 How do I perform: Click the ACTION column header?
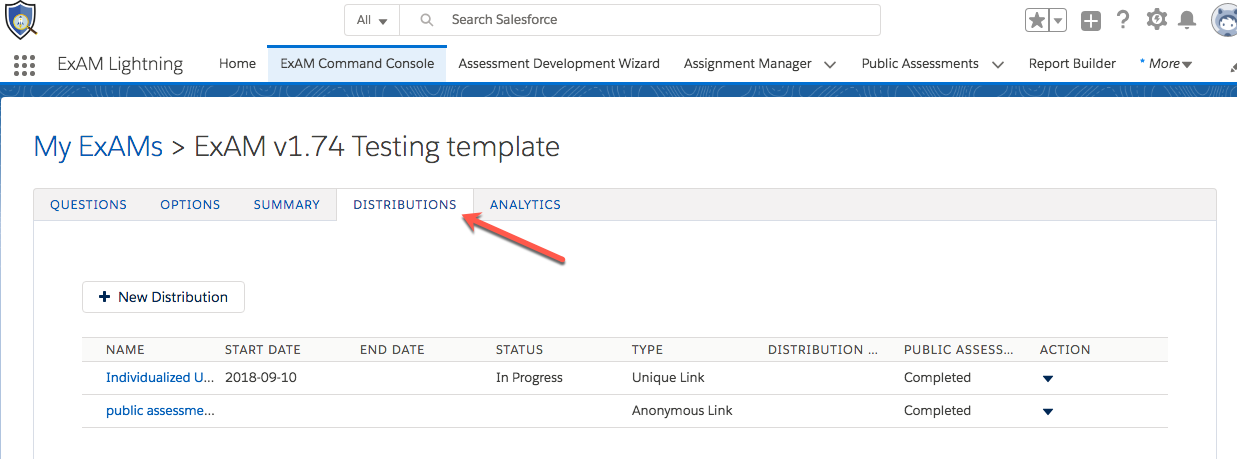tap(1065, 350)
